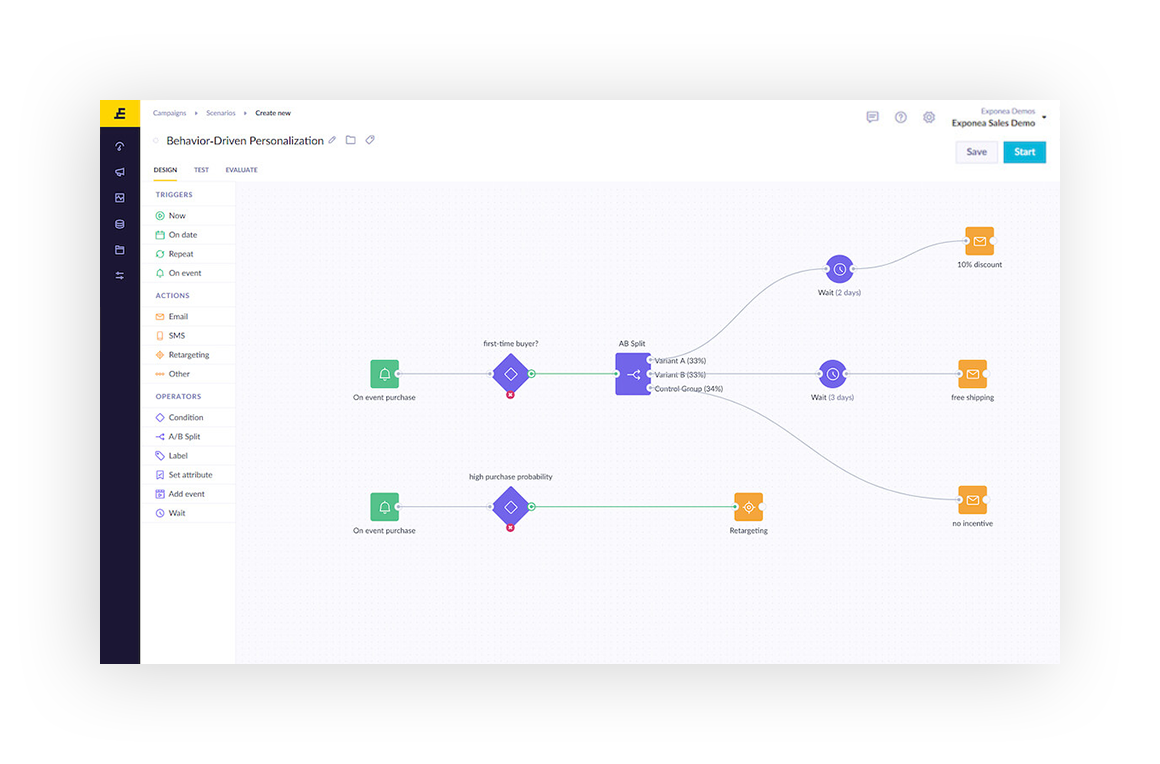Click the tag icon beside scenario title
This screenshot has width=1160, height=764.
370,141
